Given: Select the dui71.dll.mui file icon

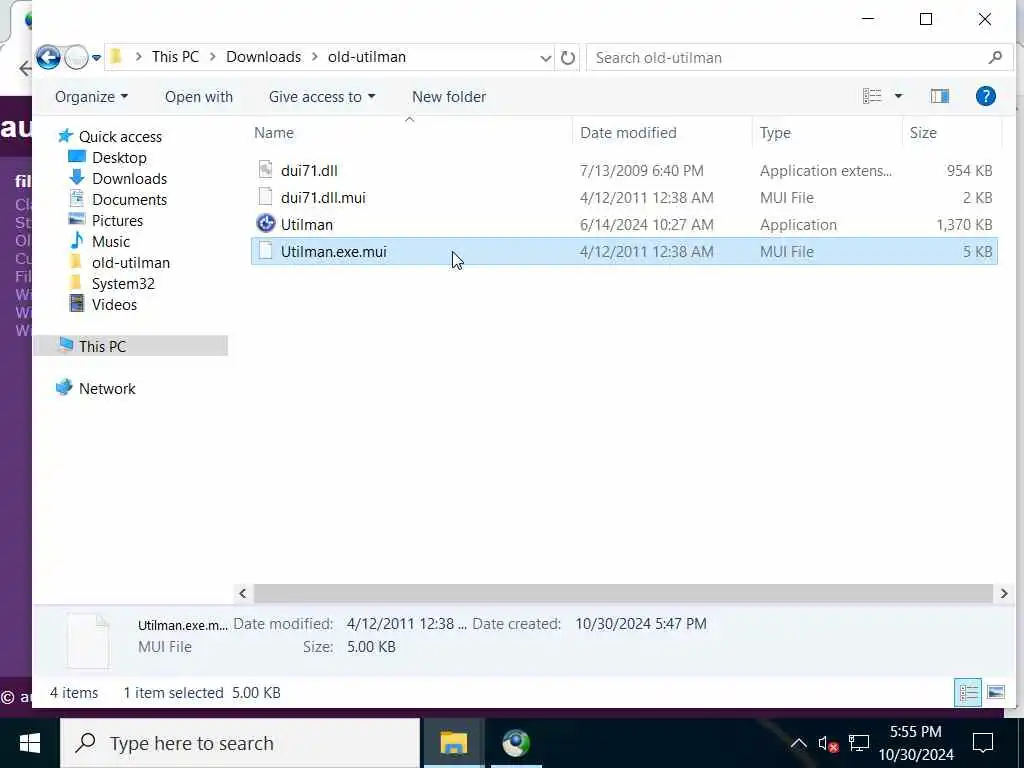Looking at the screenshot, I should click(x=265, y=197).
